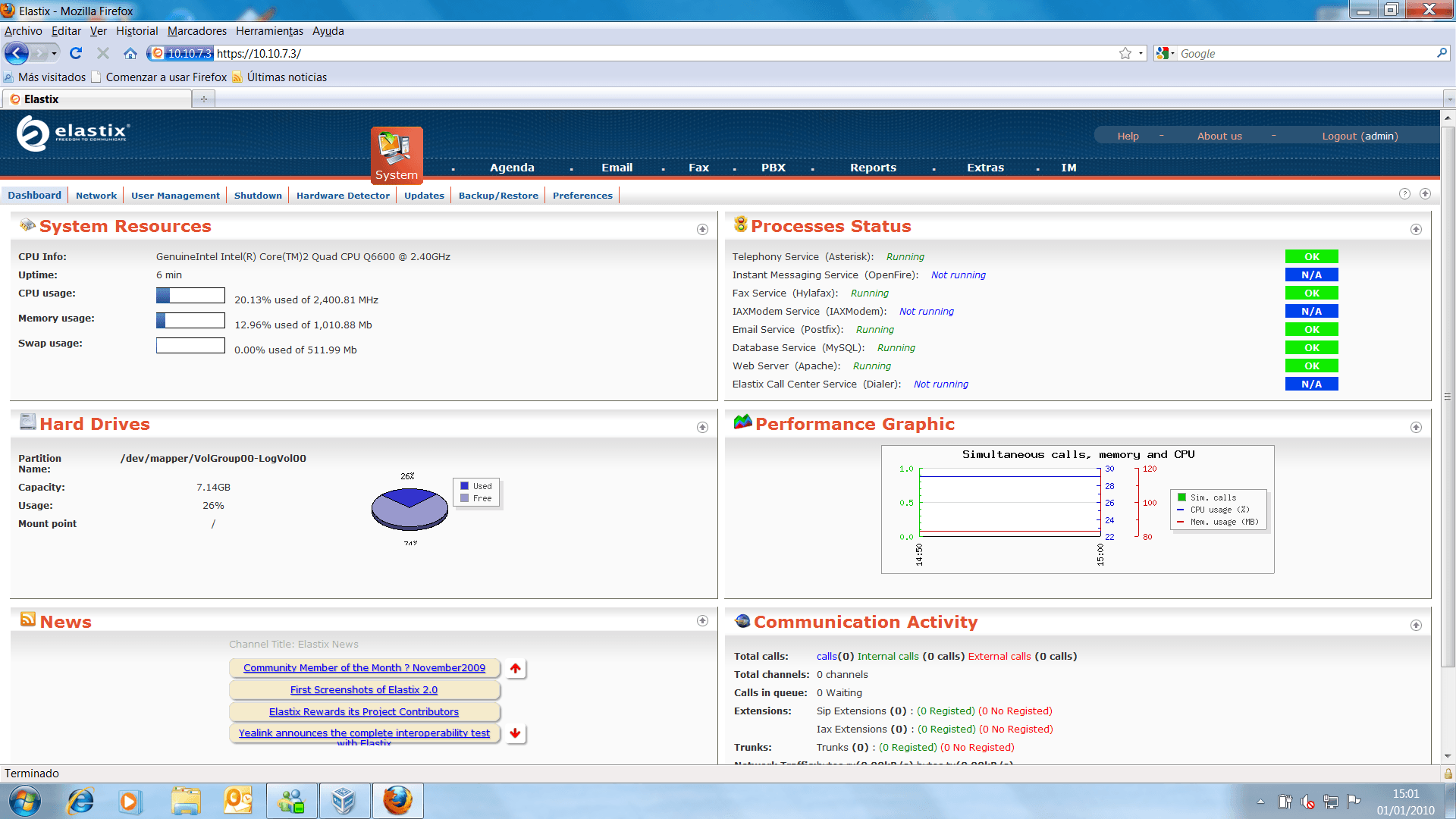Switch to the Hardware Detector tab
The height and width of the screenshot is (819, 1456).
coord(343,196)
